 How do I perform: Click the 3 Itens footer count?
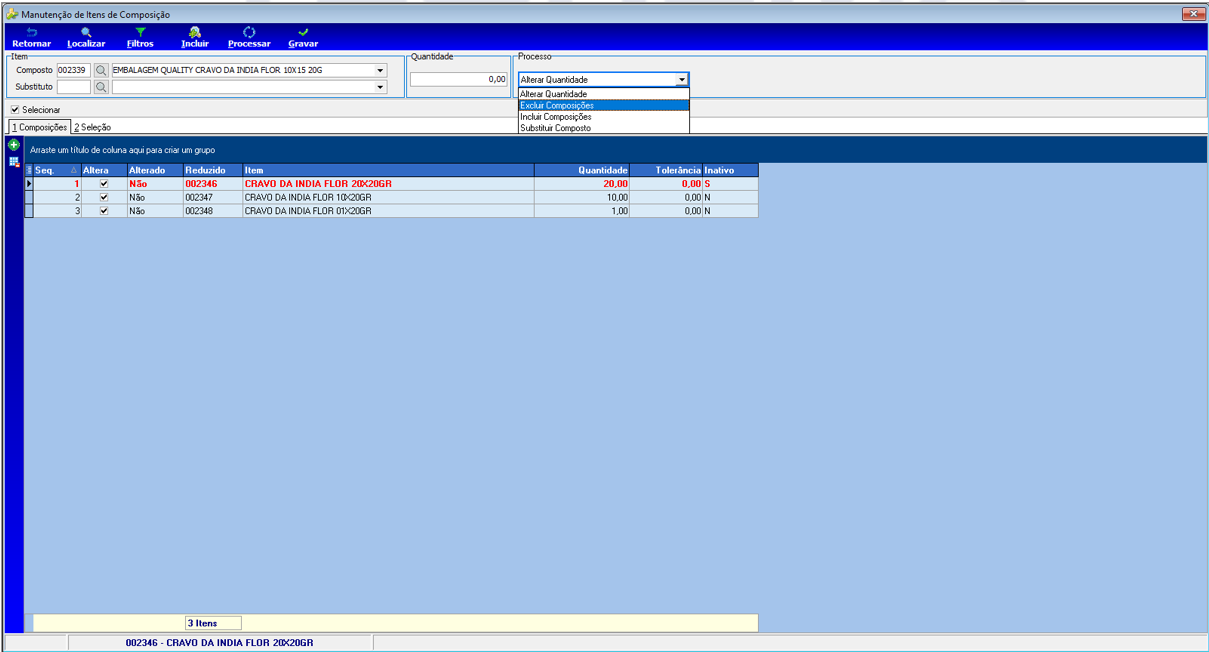point(213,623)
